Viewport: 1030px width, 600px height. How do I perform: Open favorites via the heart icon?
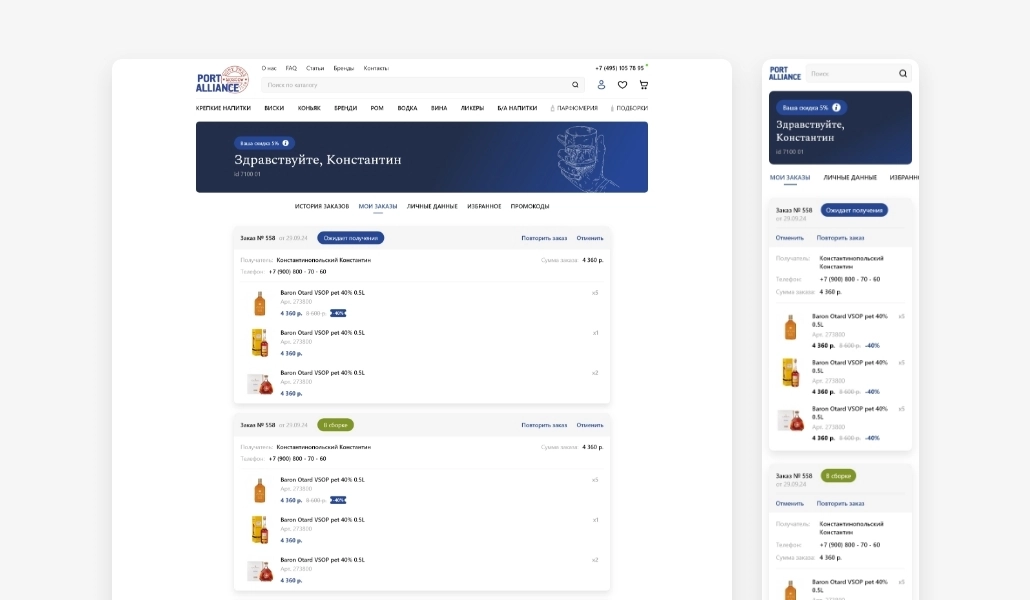pyautogui.click(x=622, y=85)
